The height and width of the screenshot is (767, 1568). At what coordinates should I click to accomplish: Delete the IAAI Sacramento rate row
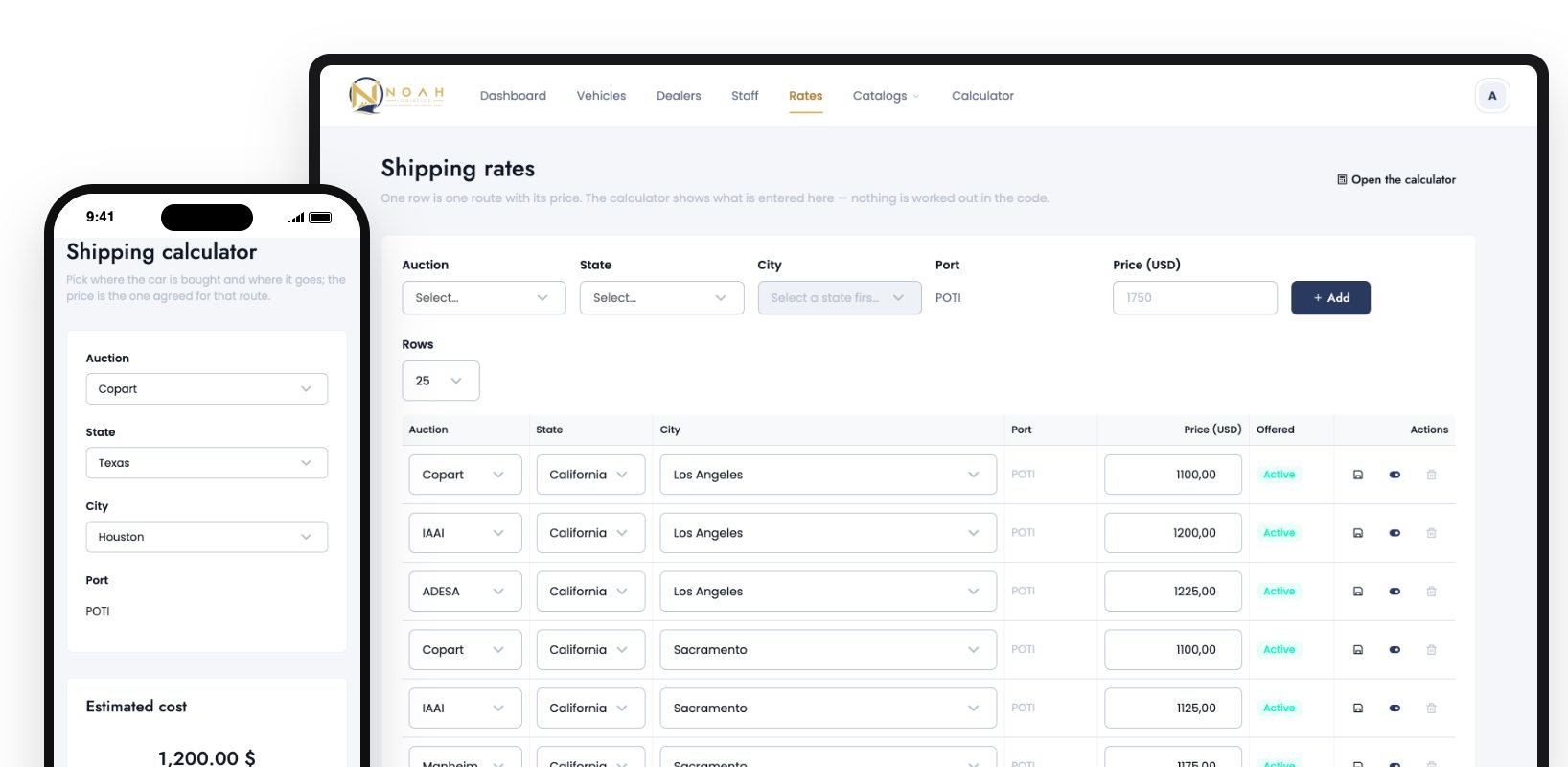1432,709
